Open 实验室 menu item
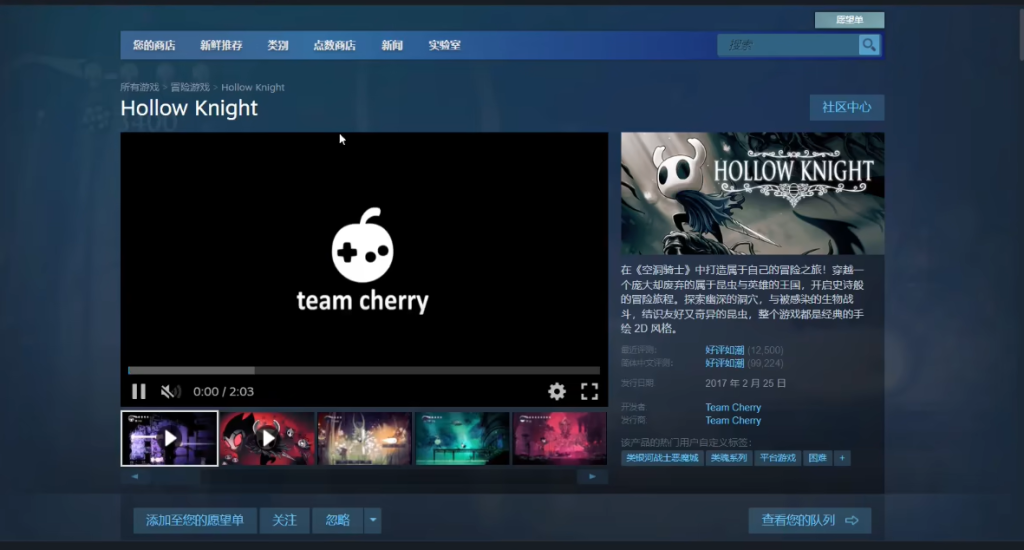 (x=444, y=45)
